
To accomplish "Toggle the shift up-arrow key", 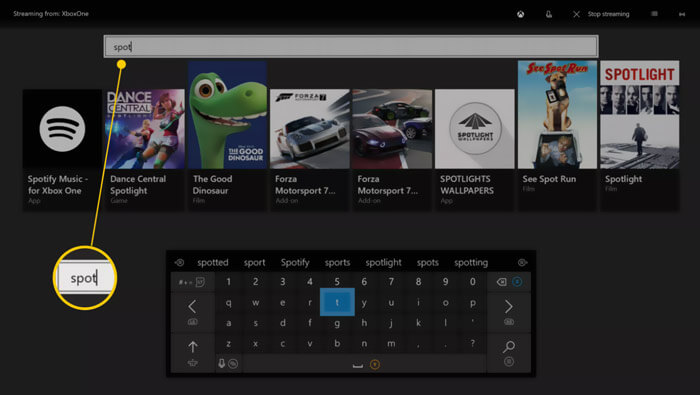I will (192, 353).
